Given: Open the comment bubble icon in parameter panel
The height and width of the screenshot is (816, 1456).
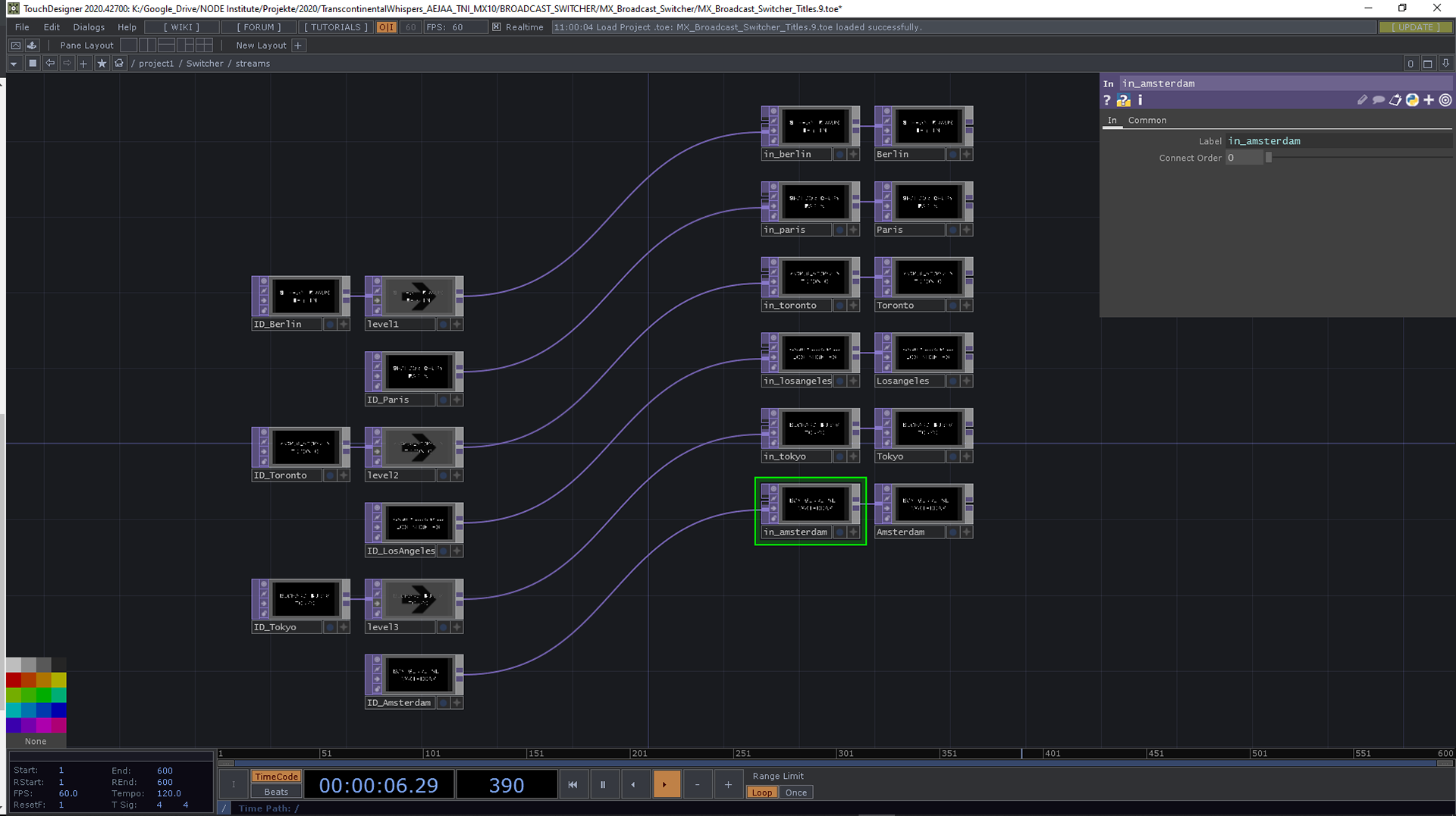Looking at the screenshot, I should coord(1379,100).
